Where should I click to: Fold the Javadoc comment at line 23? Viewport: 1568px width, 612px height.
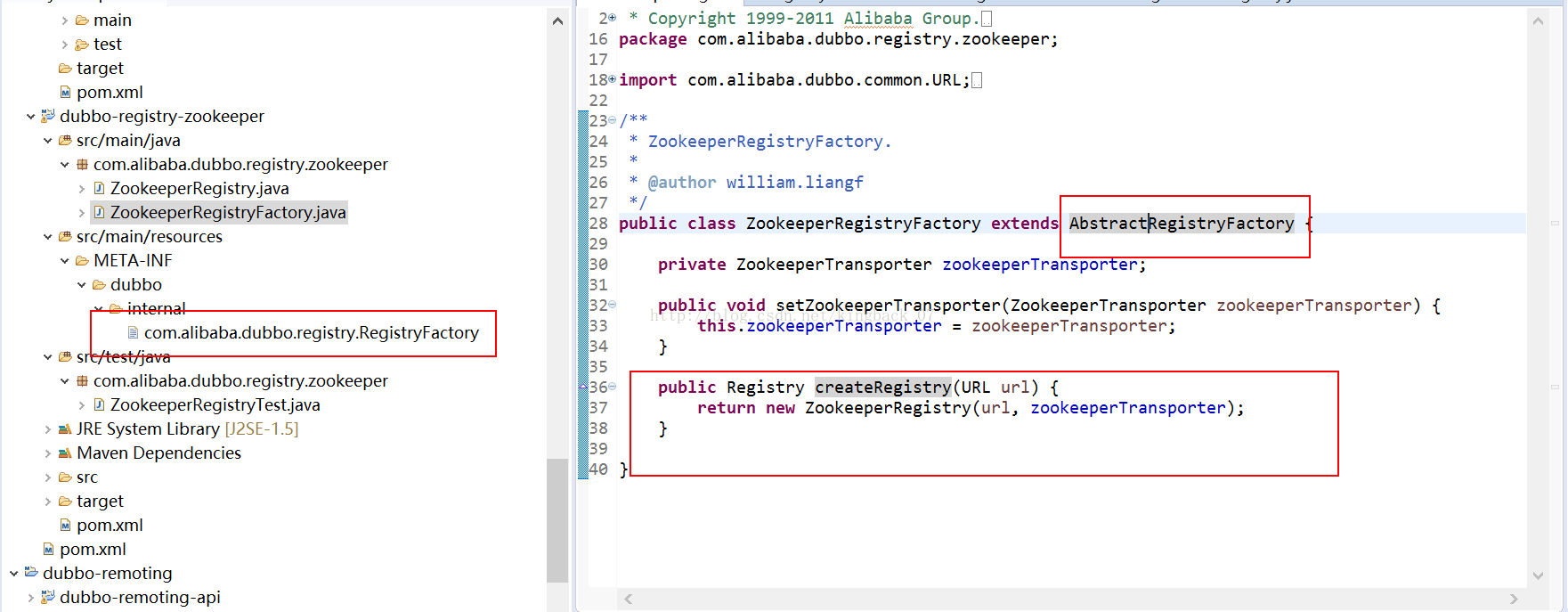coord(613,120)
